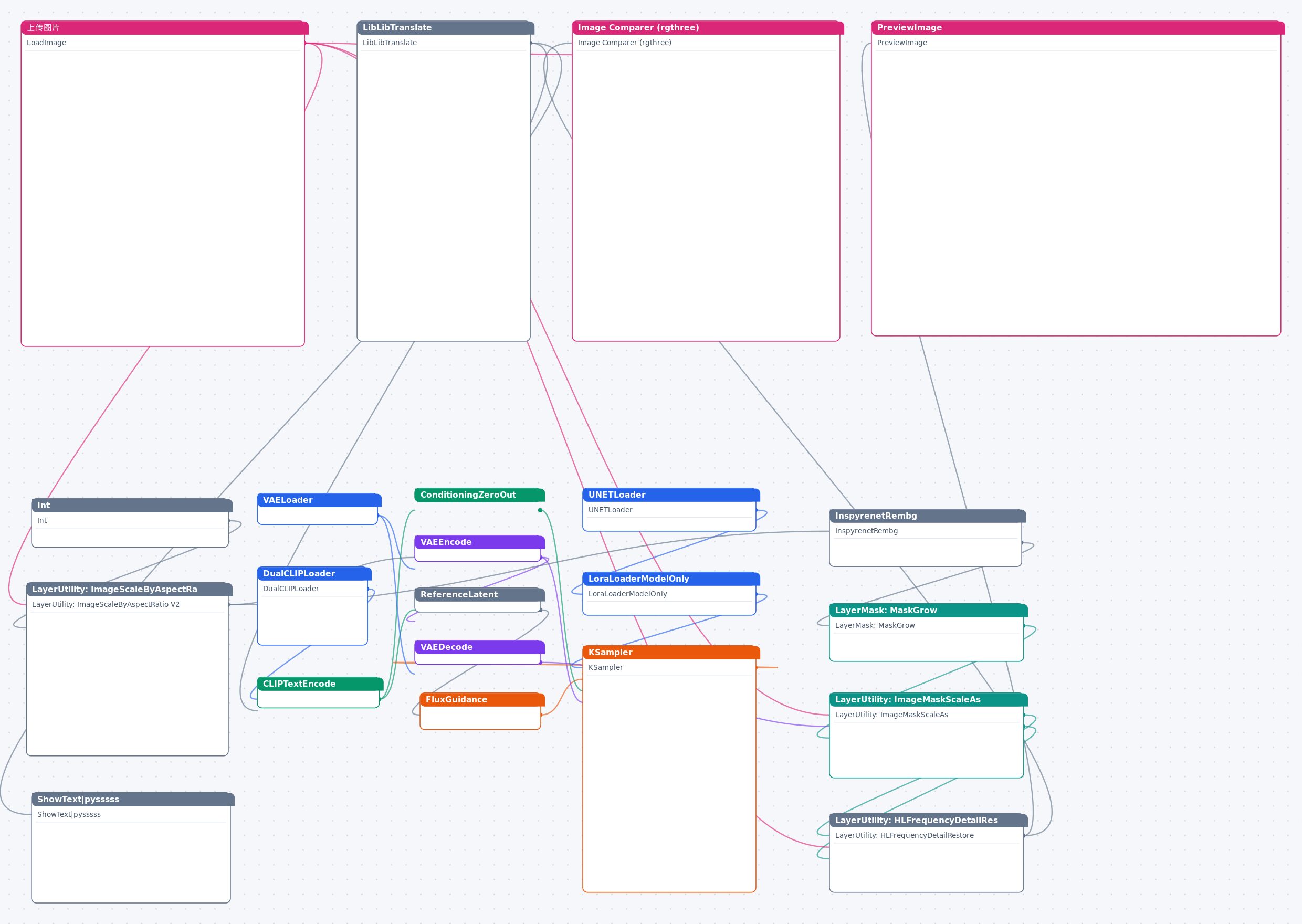The height and width of the screenshot is (924, 1302).
Task: Select the LayerUtility: ImageMaskScaleAs node header
Action: pos(928,700)
